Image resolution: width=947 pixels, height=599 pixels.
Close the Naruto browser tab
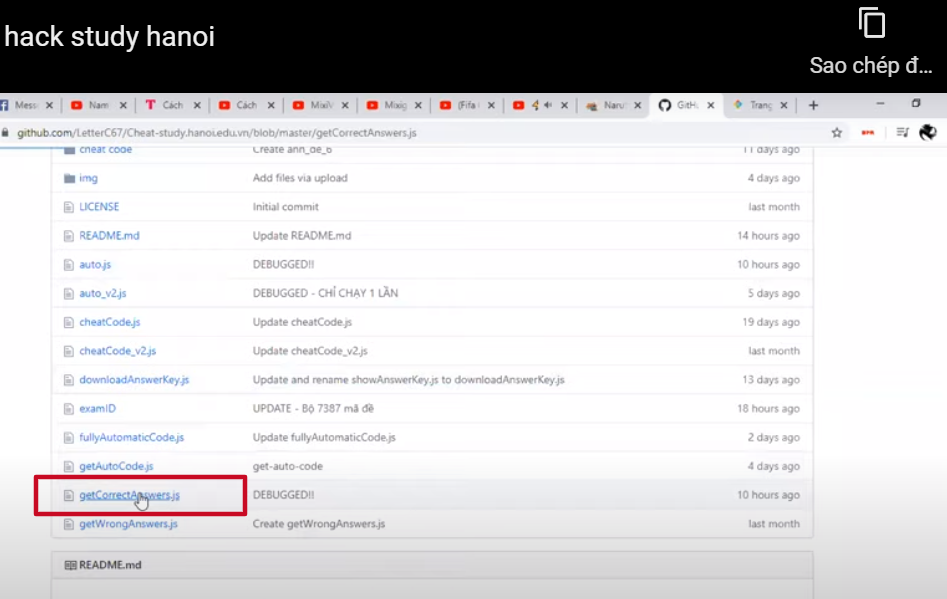click(637, 105)
